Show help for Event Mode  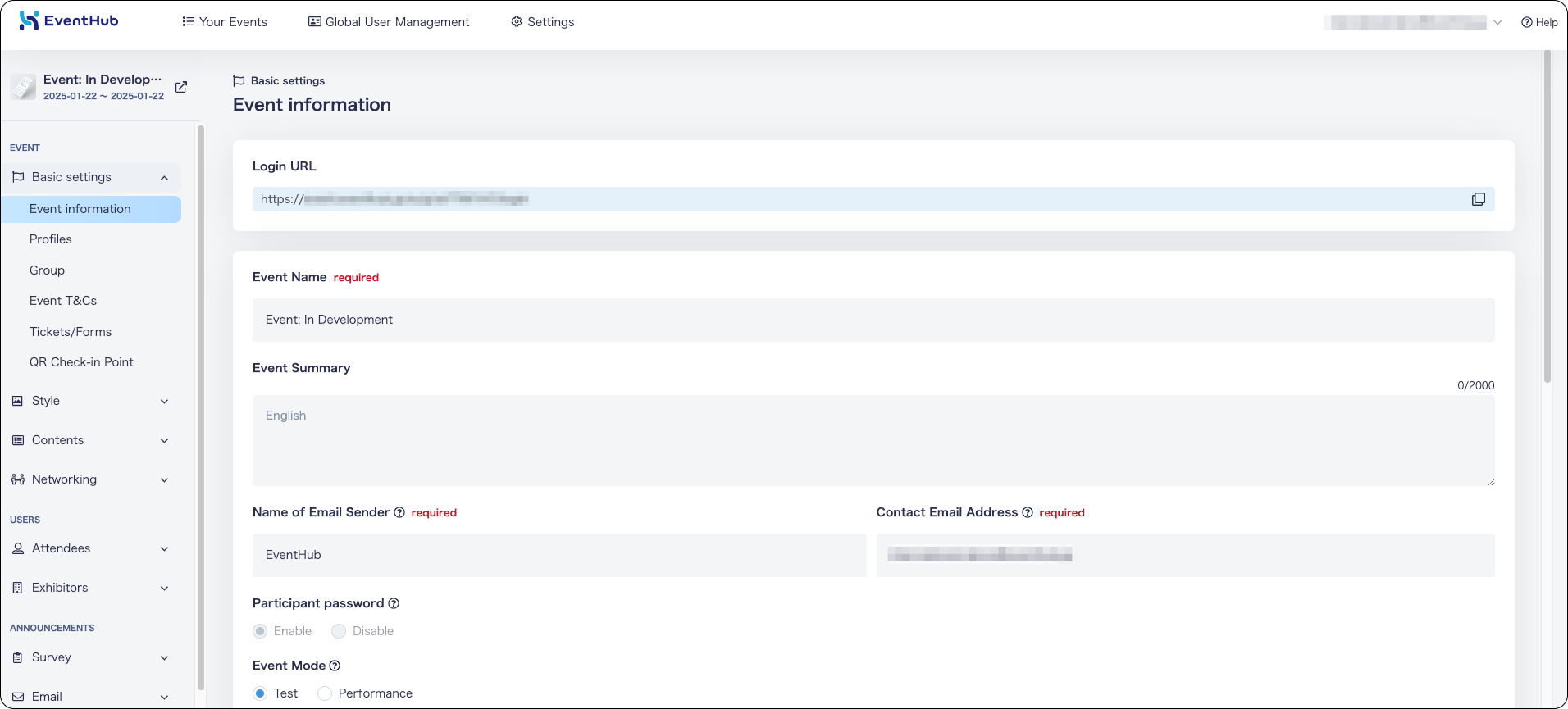[335, 666]
